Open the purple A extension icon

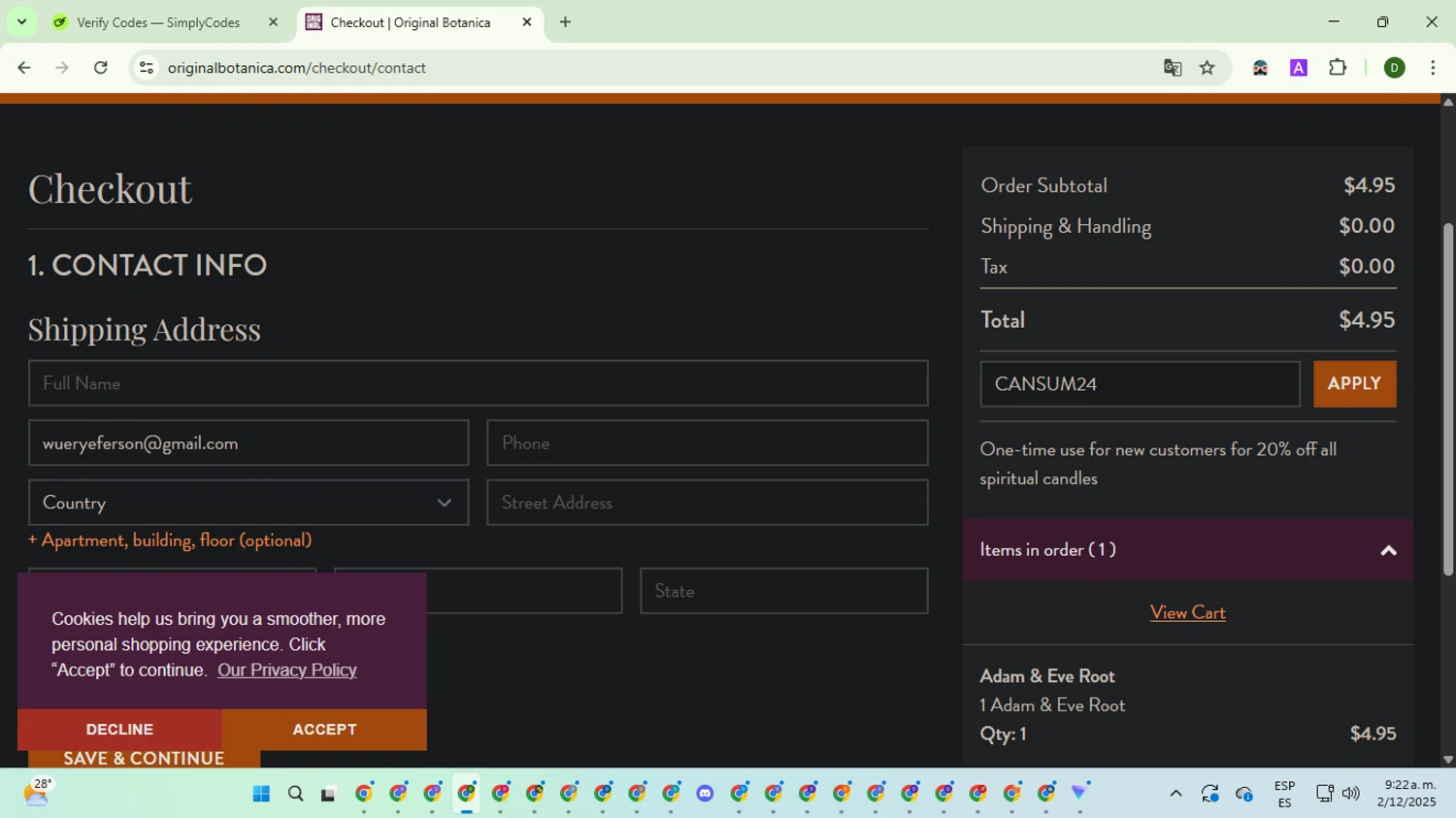1299,68
